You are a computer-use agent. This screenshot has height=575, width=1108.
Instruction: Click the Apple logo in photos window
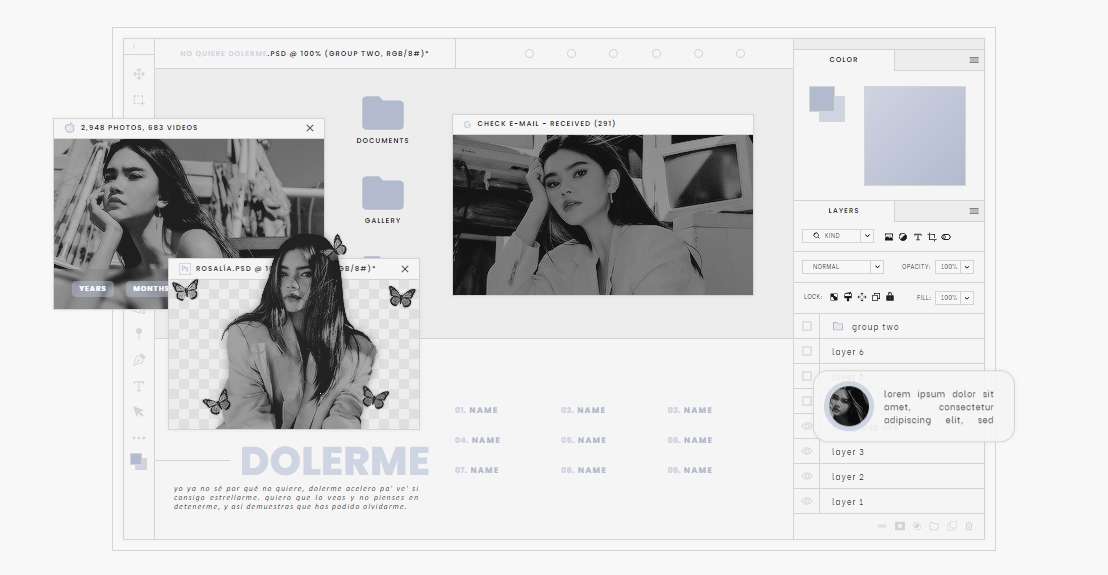coord(69,128)
